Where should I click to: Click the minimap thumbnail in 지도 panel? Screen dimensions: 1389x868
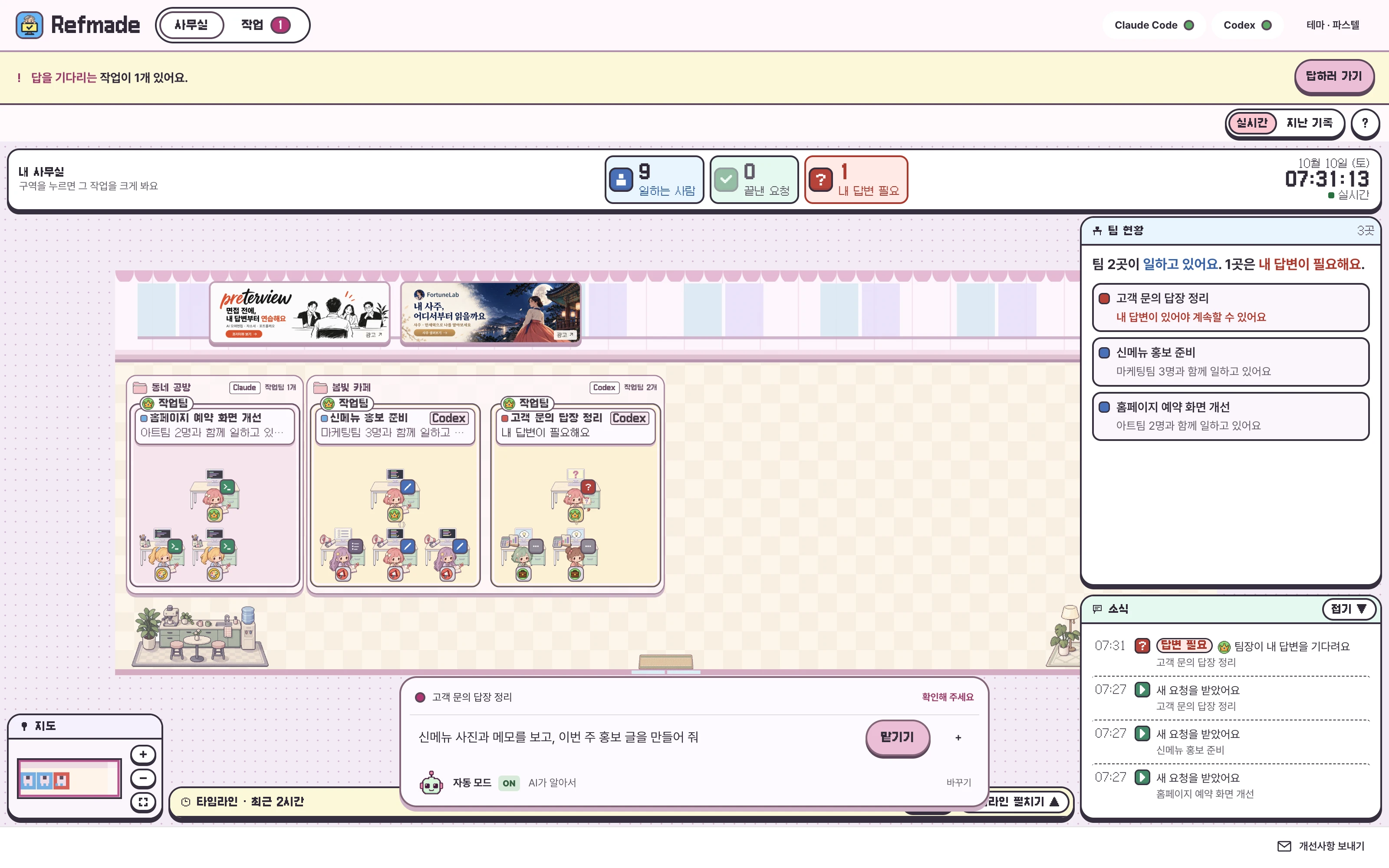coord(69,779)
